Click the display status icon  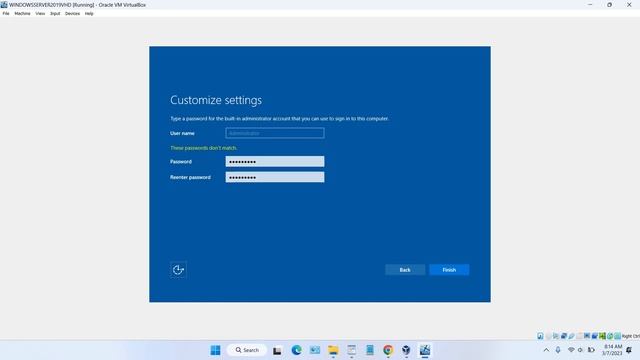click(587, 336)
